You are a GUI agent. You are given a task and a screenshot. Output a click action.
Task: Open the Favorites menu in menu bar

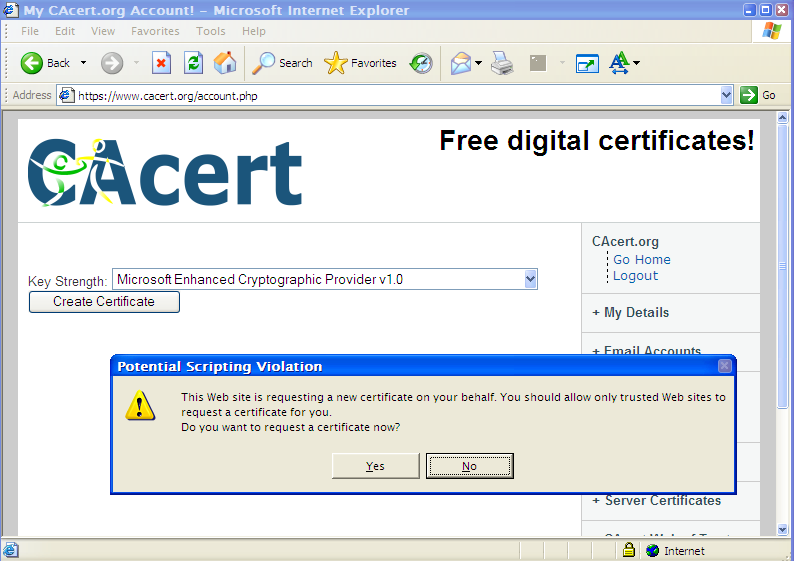pos(155,31)
